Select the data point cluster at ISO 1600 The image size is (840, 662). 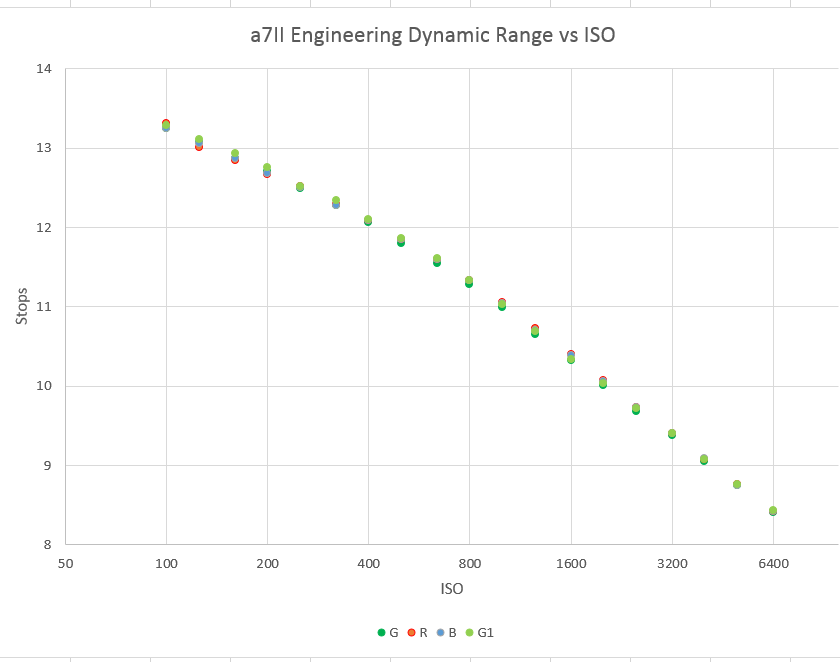(571, 357)
